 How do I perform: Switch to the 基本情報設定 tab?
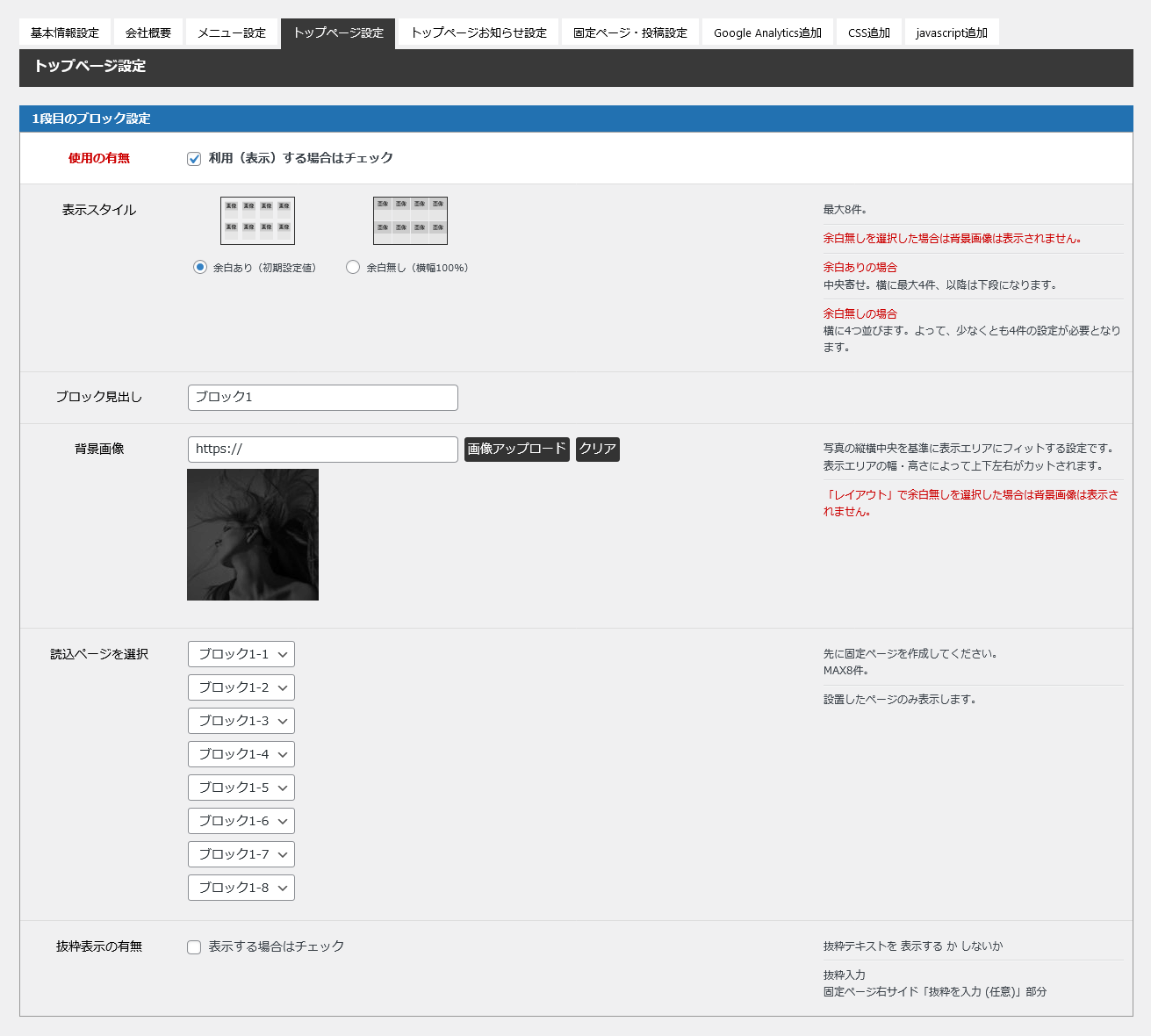pyautogui.click(x=65, y=33)
